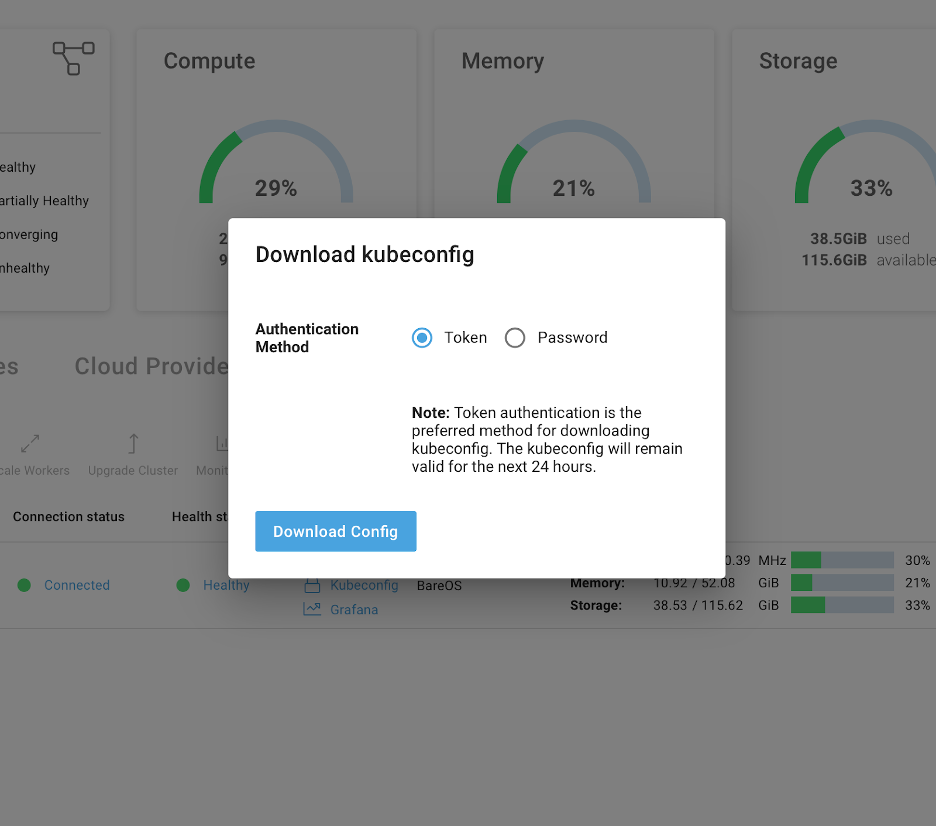Click the Upgrade Cluster arrow icon
Viewport: 936px width, 826px height.
pos(133,443)
